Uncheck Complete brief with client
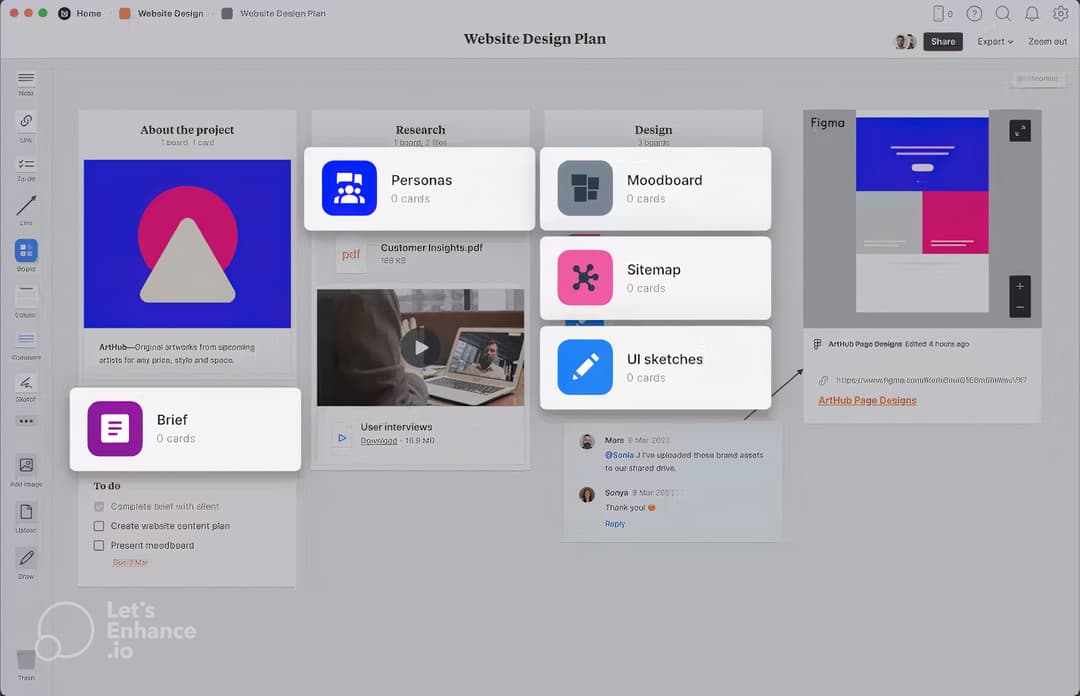Image resolution: width=1080 pixels, height=696 pixels. [x=99, y=506]
